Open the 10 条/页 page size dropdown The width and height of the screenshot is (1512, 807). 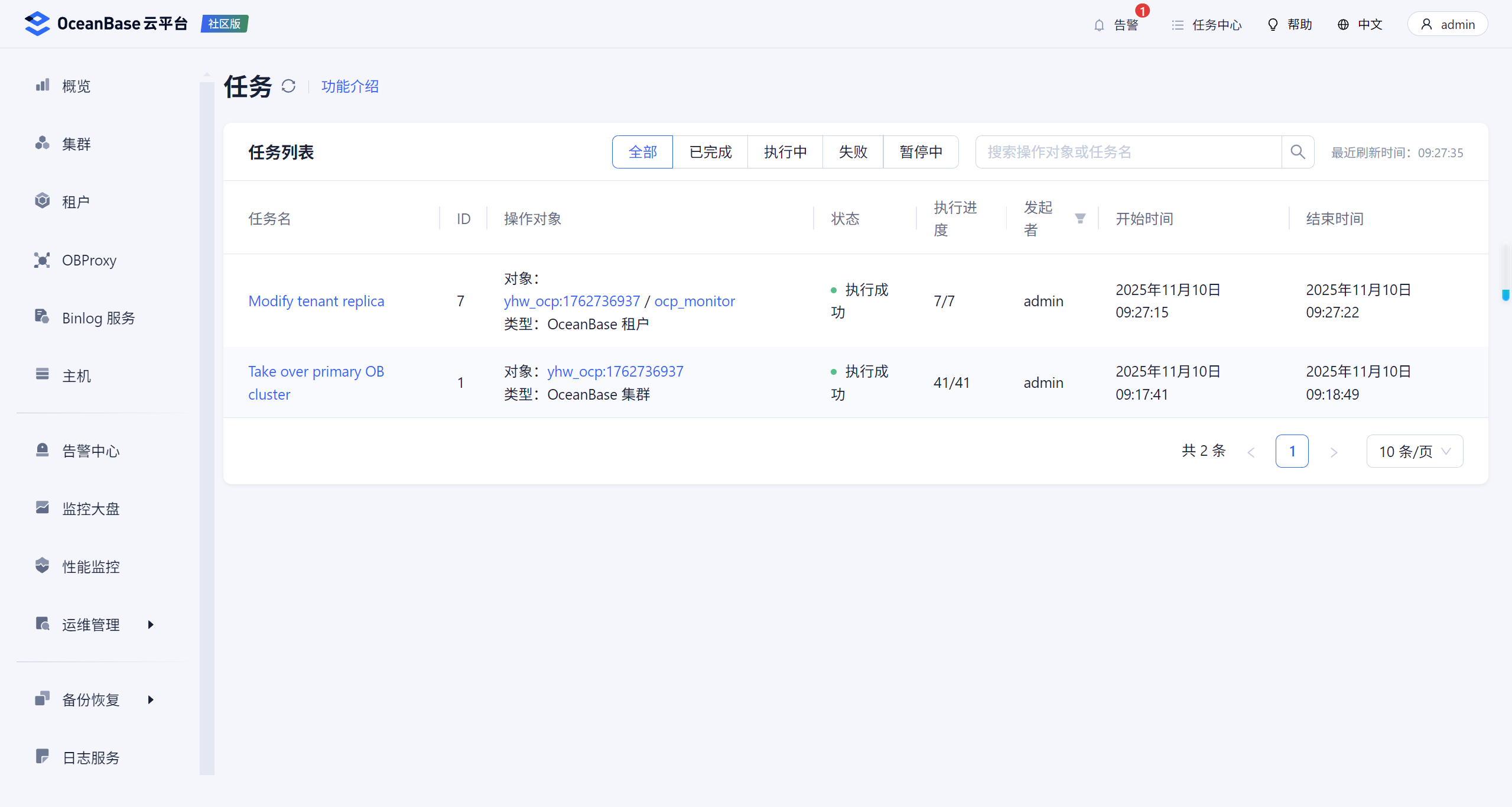[1414, 452]
